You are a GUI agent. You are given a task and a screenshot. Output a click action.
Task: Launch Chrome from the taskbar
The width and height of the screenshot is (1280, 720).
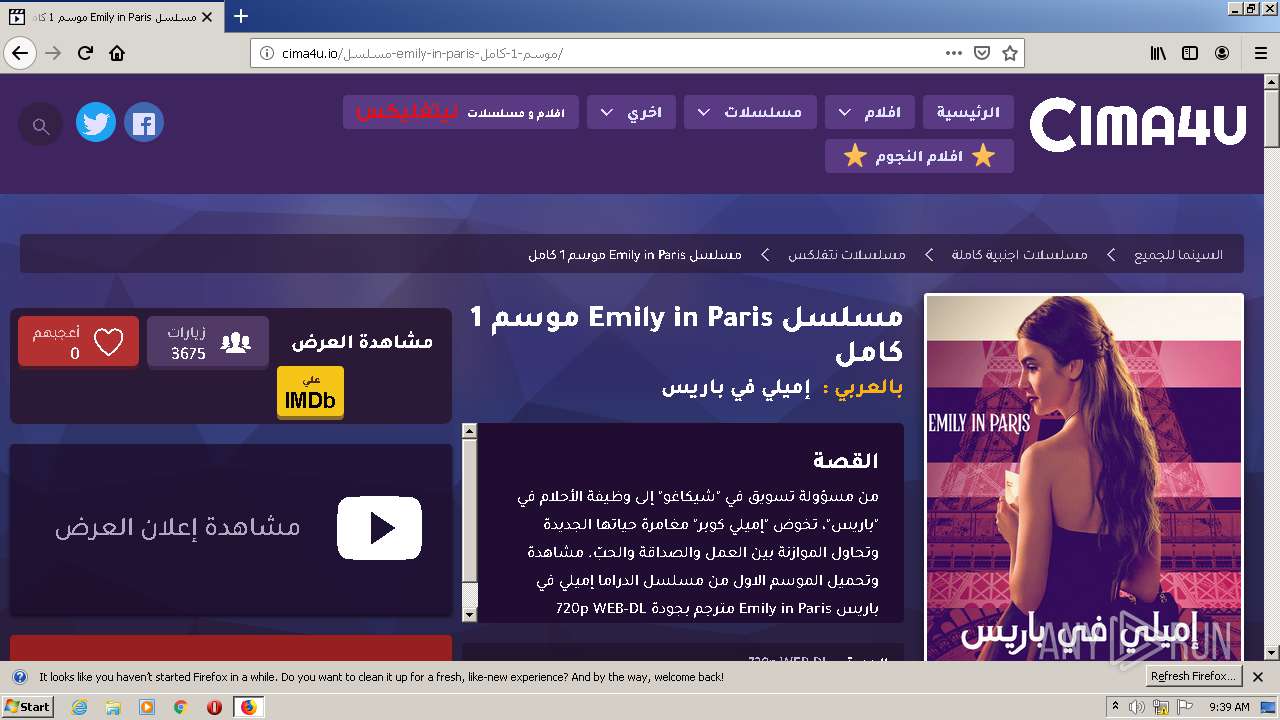pyautogui.click(x=180, y=707)
